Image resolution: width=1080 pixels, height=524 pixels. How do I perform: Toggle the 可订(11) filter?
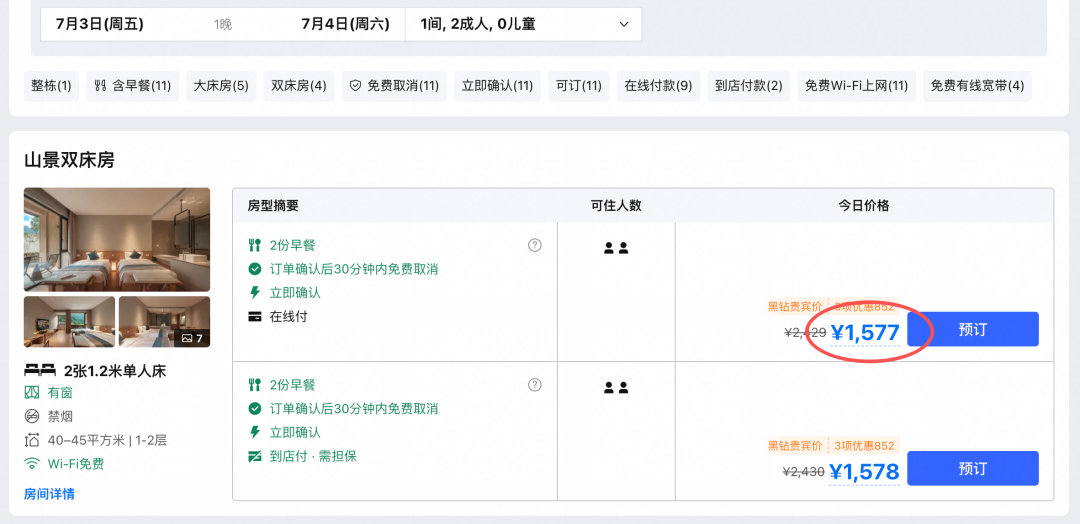[x=579, y=86]
